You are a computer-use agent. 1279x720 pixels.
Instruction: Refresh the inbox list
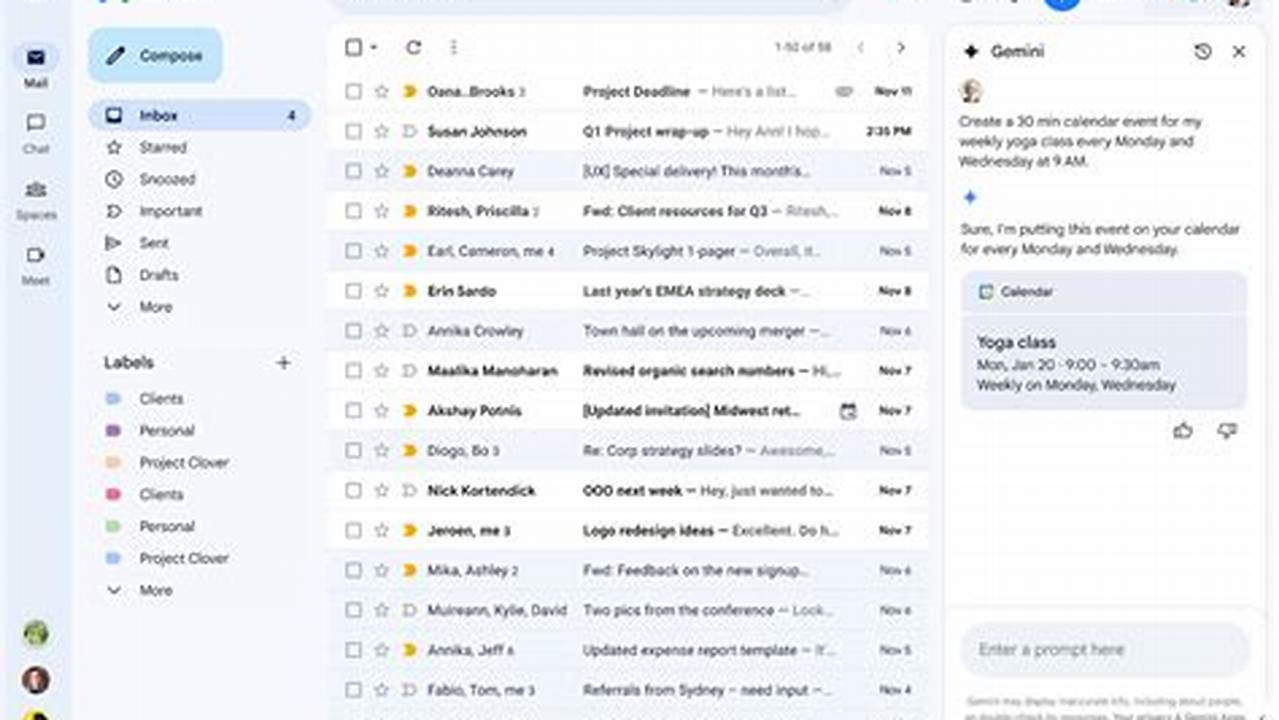point(414,47)
